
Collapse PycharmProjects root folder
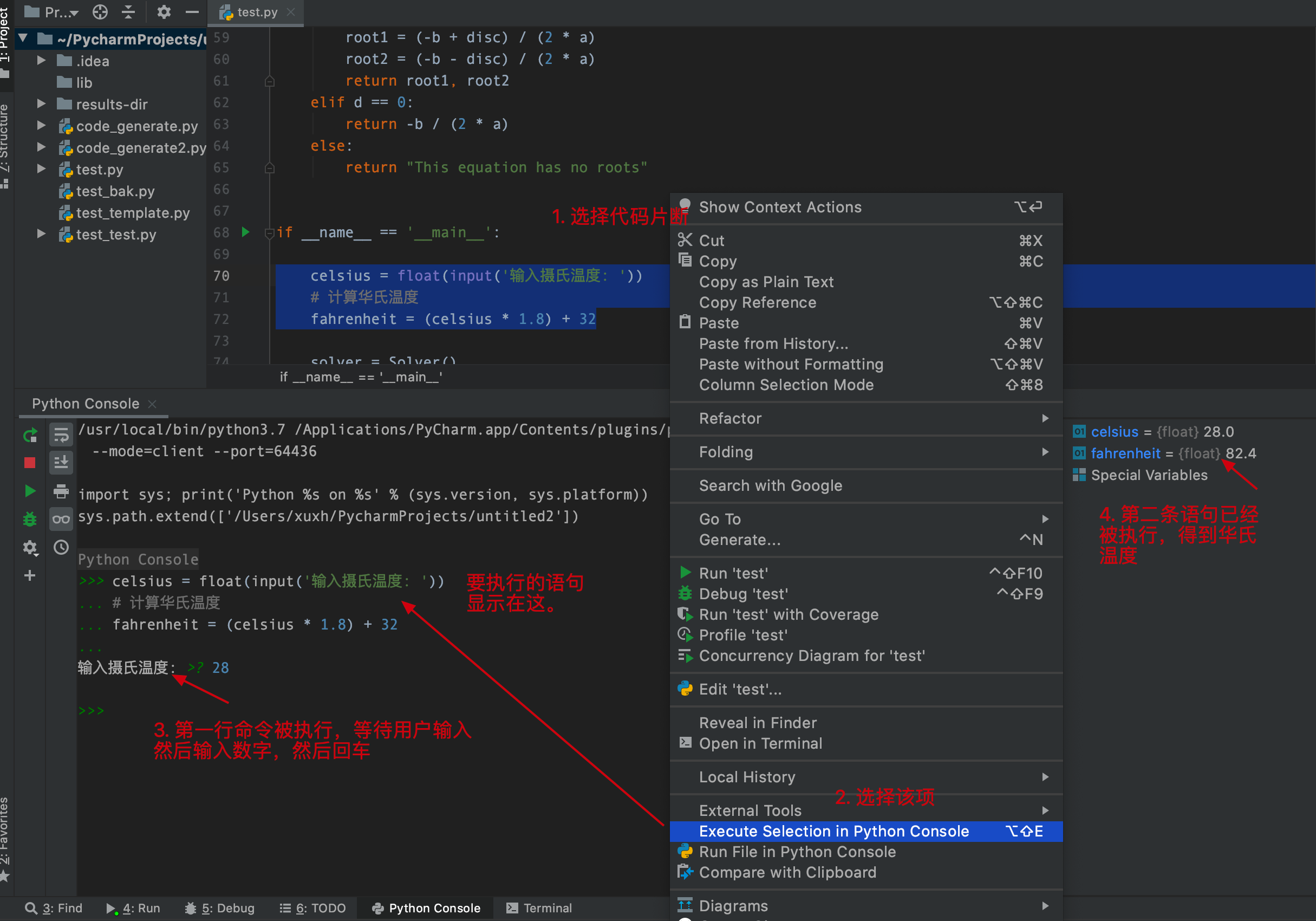pyautogui.click(x=23, y=38)
